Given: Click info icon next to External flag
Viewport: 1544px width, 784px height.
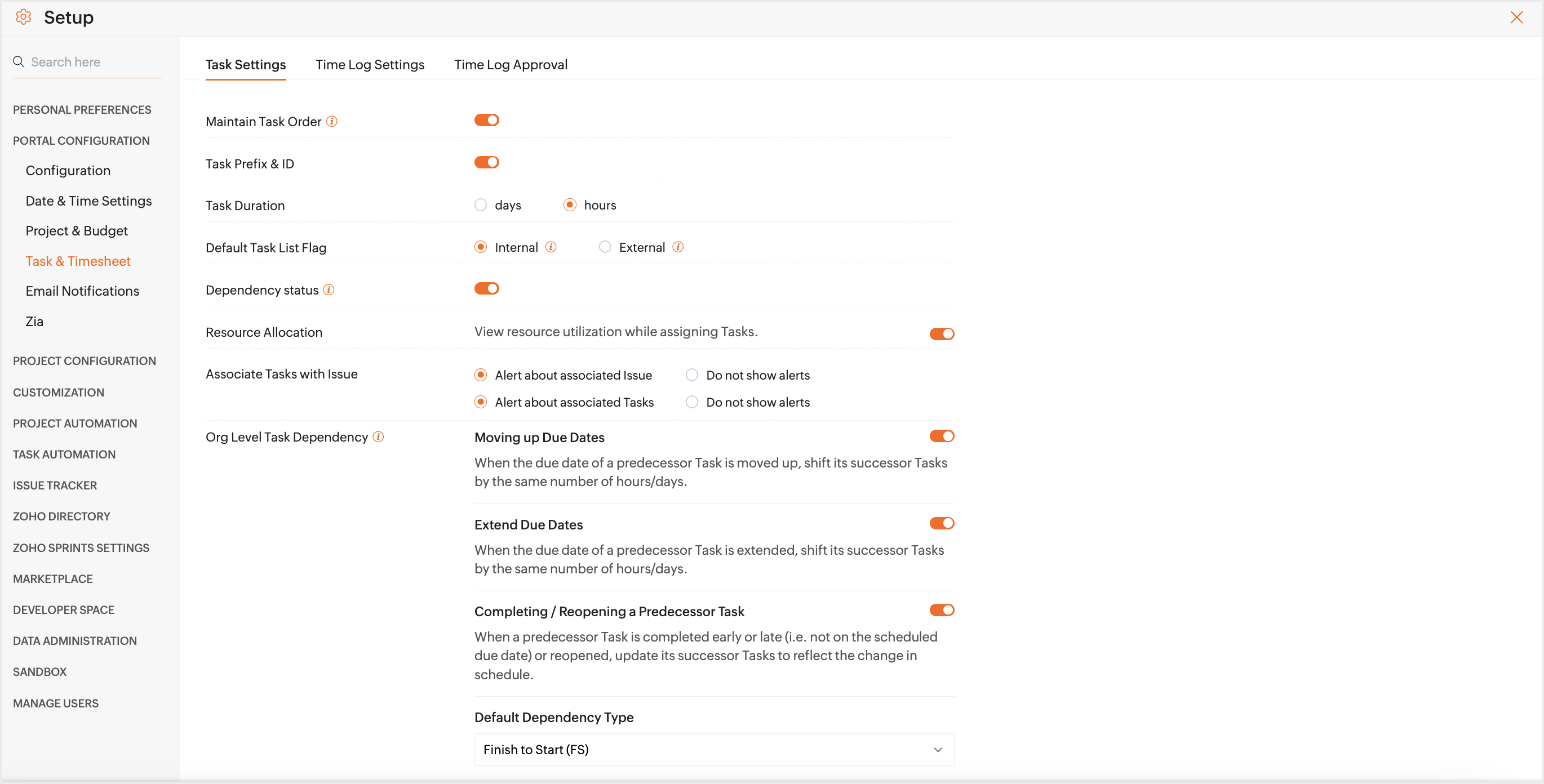Looking at the screenshot, I should tap(678, 247).
